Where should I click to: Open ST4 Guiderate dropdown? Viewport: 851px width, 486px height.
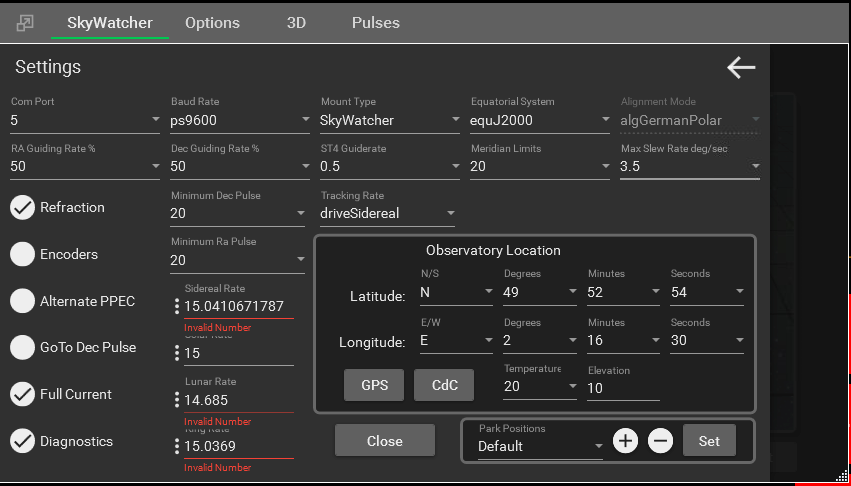[x=390, y=166]
